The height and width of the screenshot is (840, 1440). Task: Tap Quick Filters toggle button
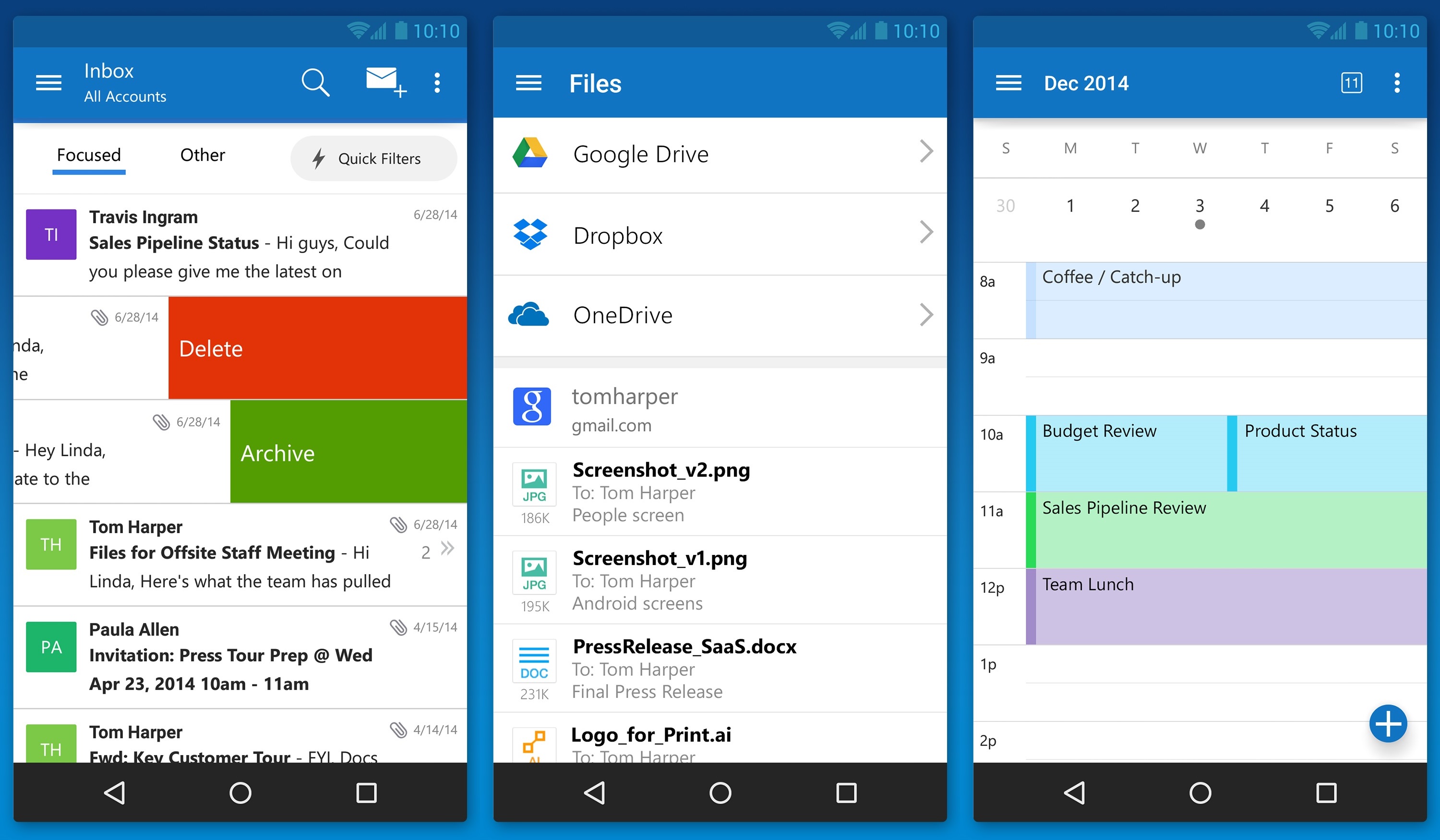pos(370,158)
